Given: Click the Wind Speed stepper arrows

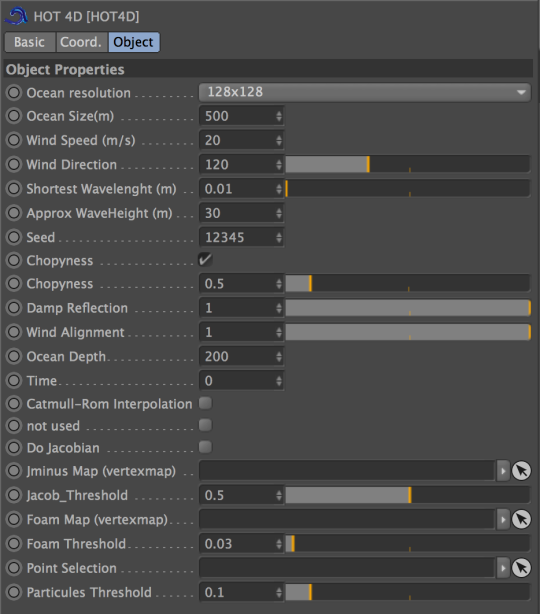Looking at the screenshot, I should tap(278, 140).
